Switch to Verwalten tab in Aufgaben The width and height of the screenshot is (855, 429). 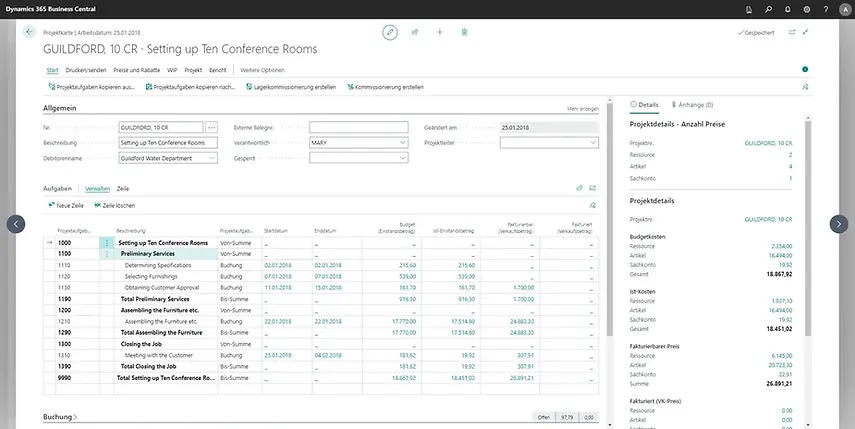click(98, 189)
